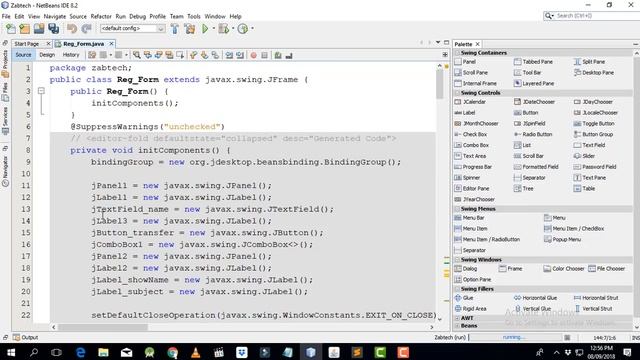The image size is (640, 360).
Task: Select Table component in Palette
Action: point(584,189)
